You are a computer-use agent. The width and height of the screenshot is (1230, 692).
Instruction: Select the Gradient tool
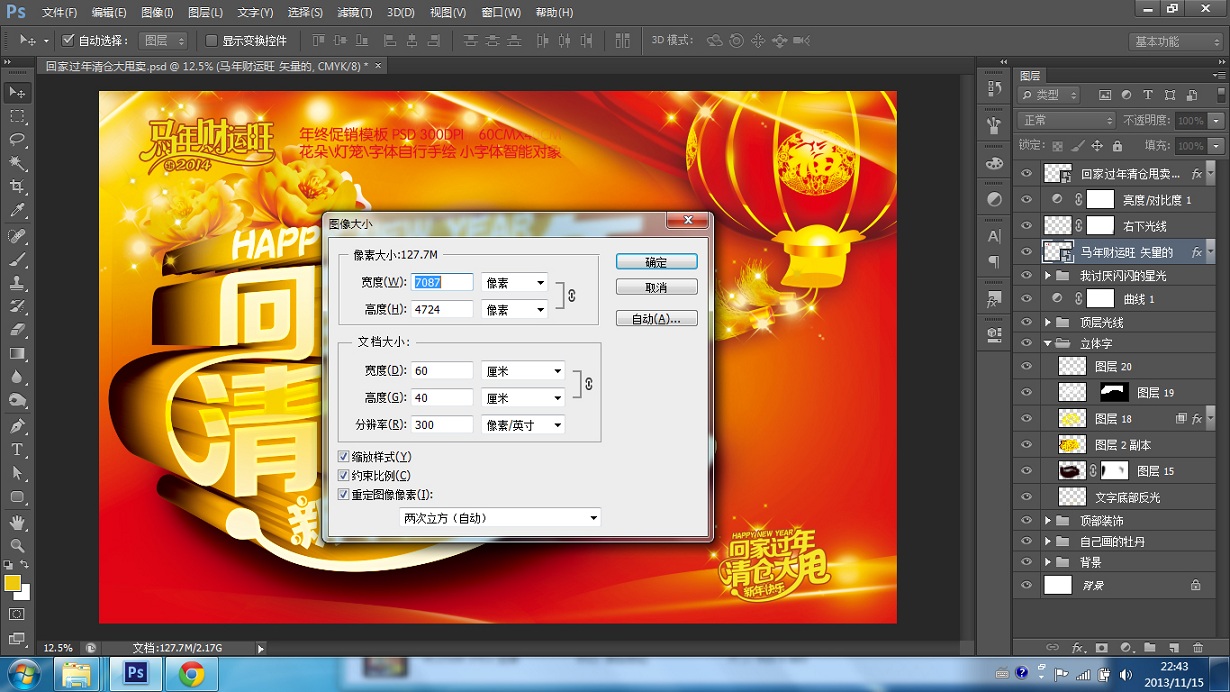pyautogui.click(x=17, y=354)
